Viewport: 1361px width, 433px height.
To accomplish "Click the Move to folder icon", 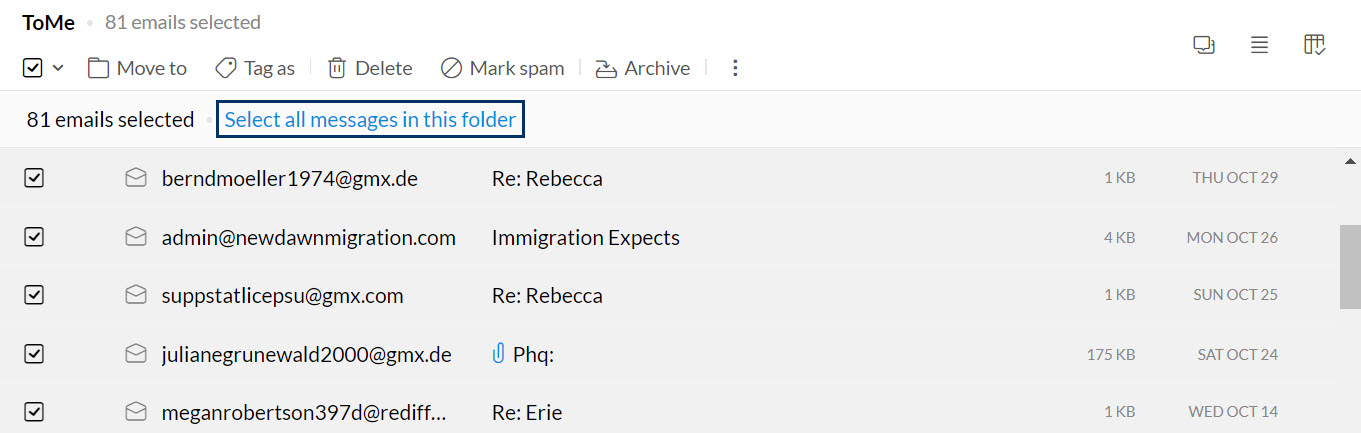I will pos(98,68).
